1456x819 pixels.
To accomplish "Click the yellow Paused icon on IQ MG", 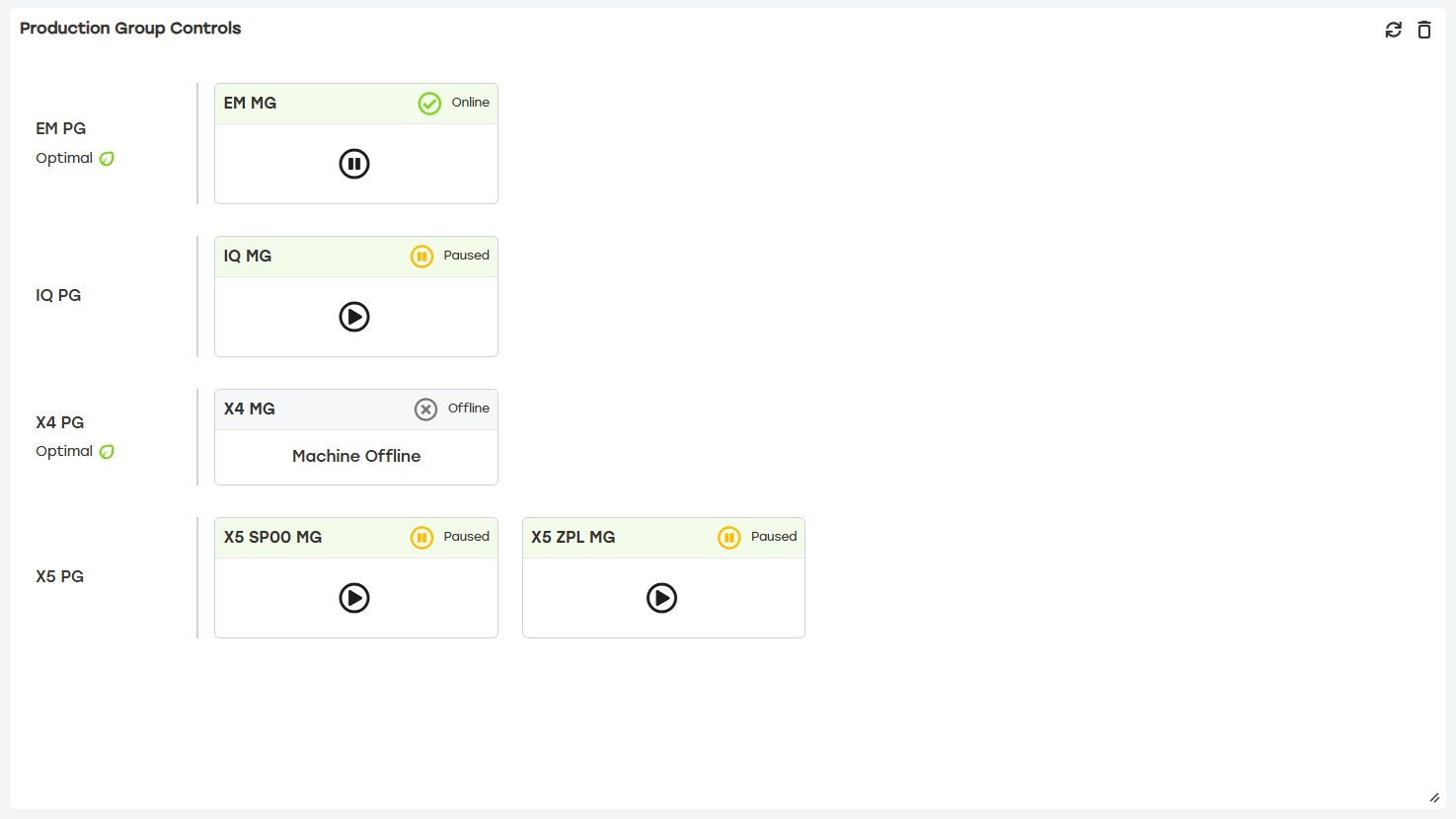I will [x=421, y=256].
